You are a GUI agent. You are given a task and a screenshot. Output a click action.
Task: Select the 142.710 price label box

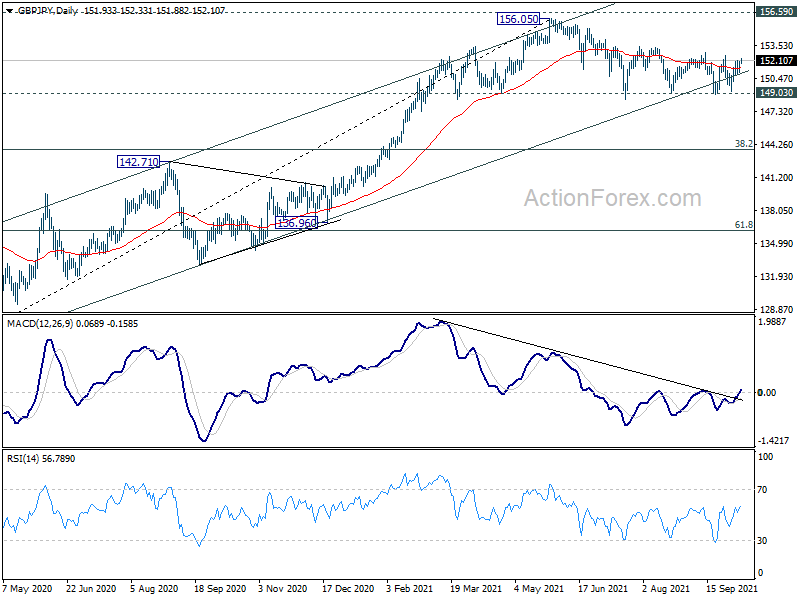[x=138, y=162]
